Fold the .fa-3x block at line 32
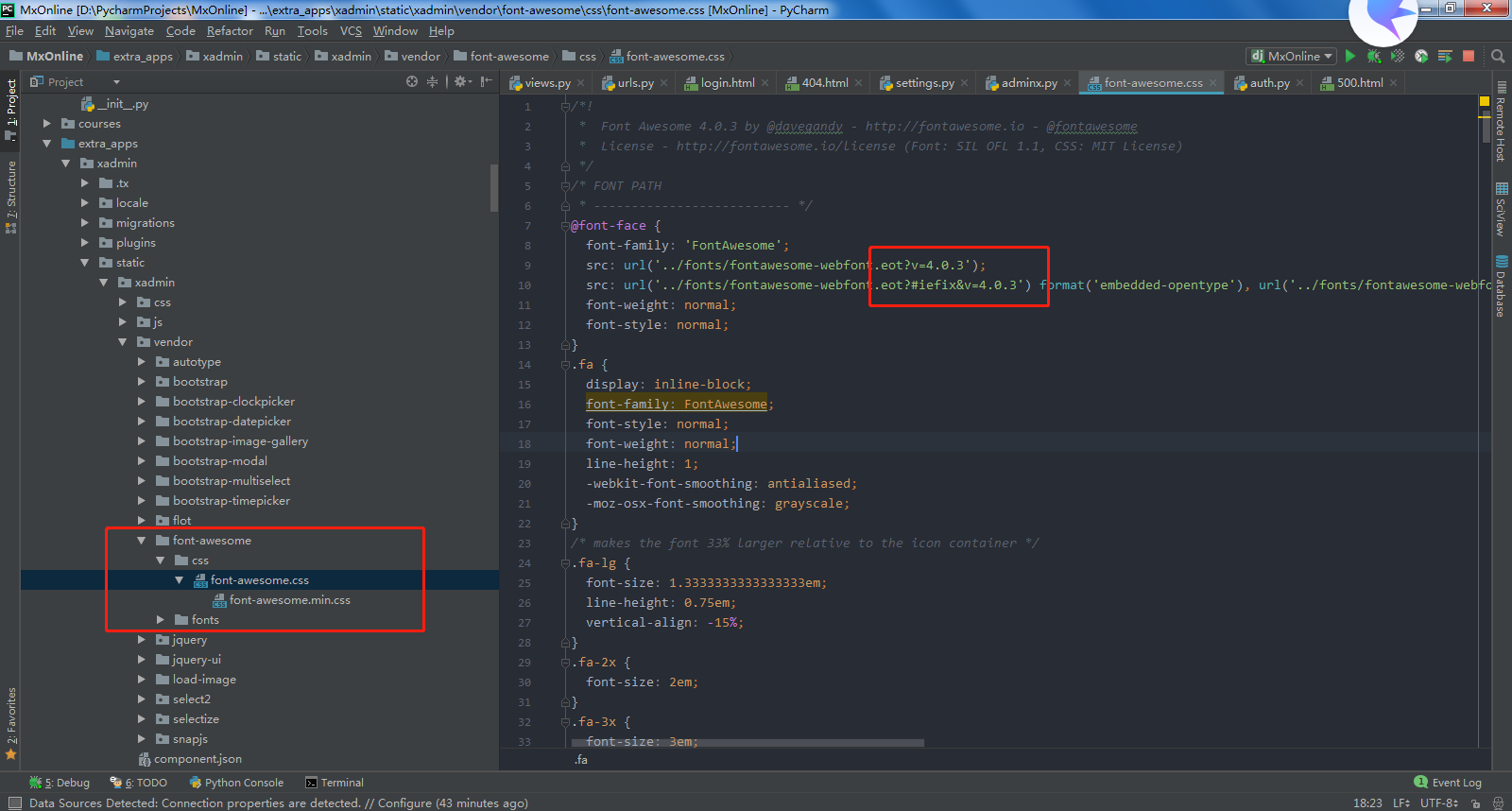 [x=565, y=722]
